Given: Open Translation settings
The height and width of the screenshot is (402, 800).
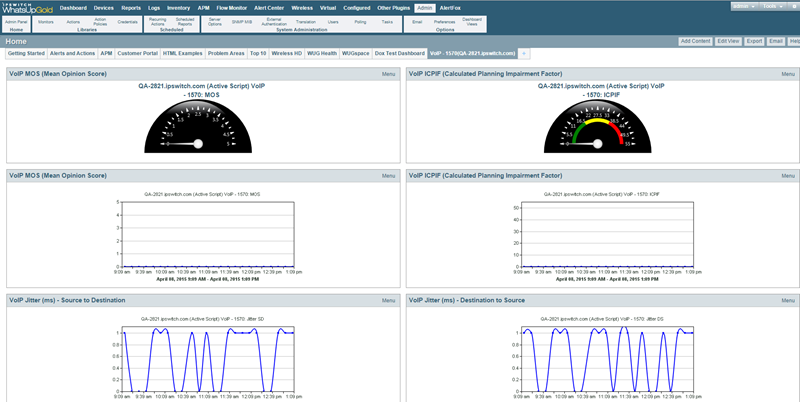Looking at the screenshot, I should coord(306,22).
